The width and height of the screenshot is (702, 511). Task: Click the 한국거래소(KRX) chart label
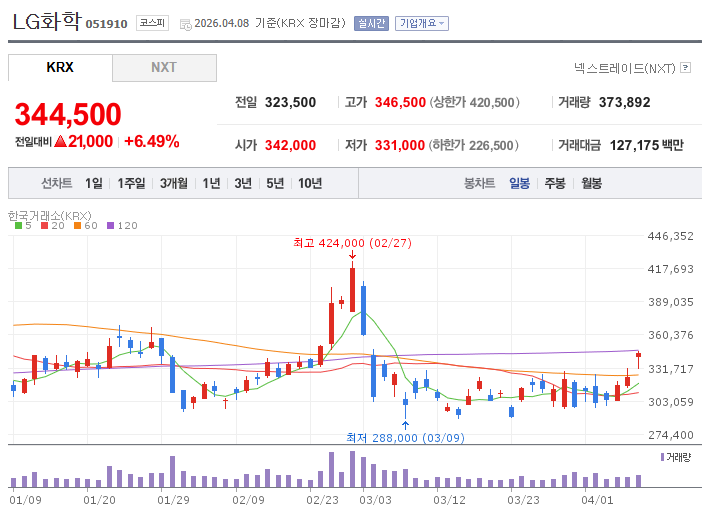point(50,215)
